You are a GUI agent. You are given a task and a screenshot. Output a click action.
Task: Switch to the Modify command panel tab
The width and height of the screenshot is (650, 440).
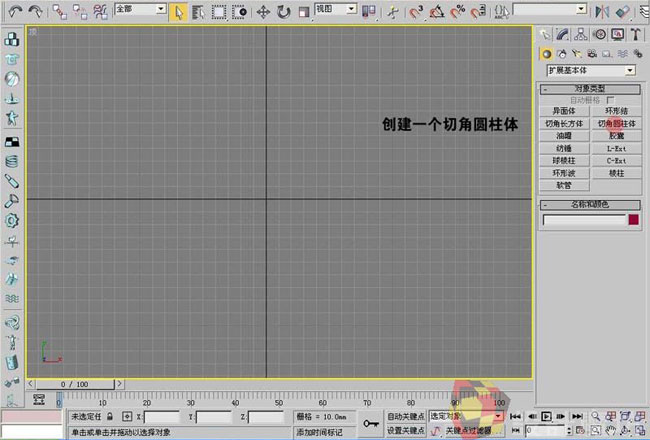[x=563, y=34]
